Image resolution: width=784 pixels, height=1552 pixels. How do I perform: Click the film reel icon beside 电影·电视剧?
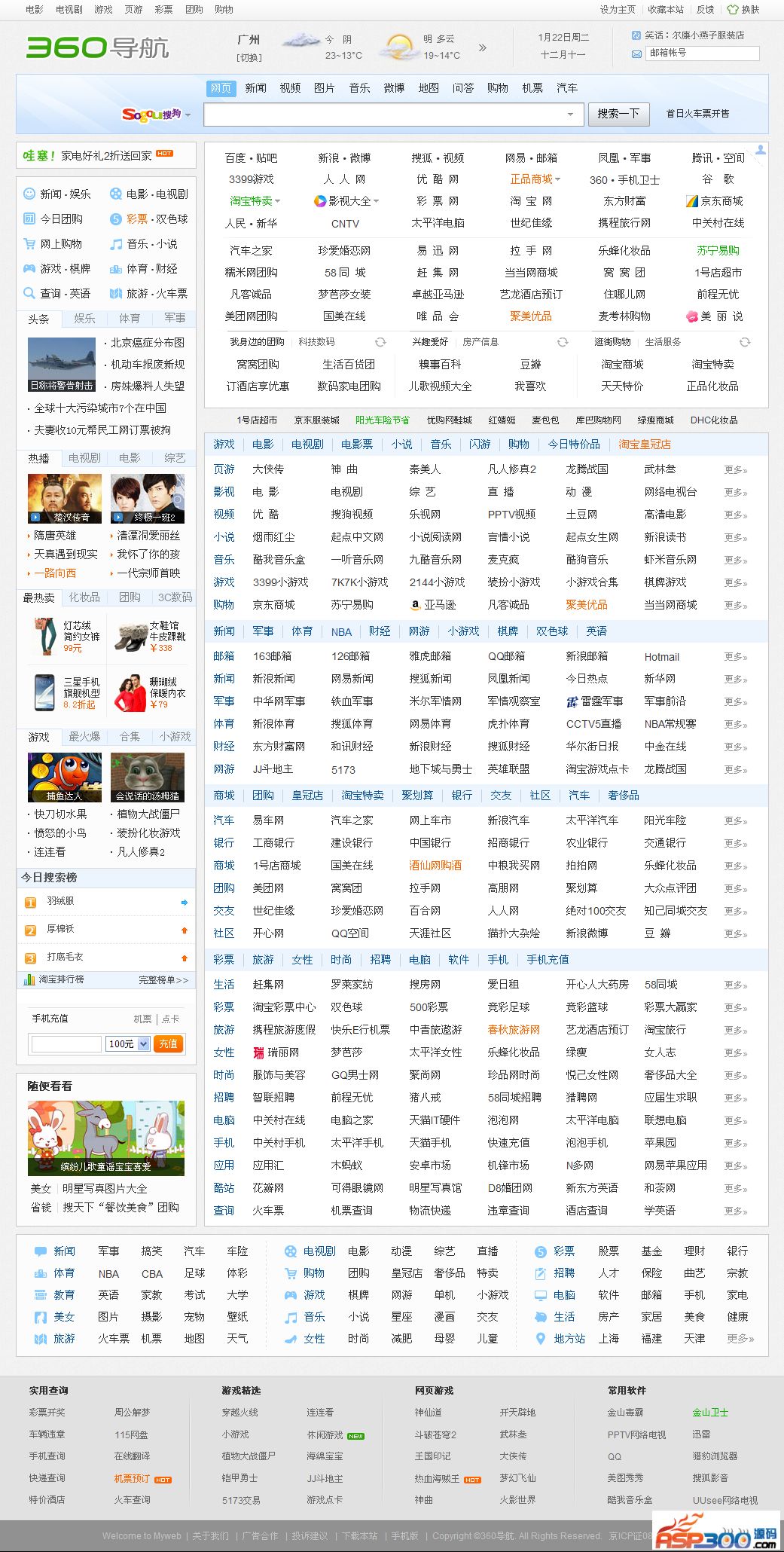(116, 194)
